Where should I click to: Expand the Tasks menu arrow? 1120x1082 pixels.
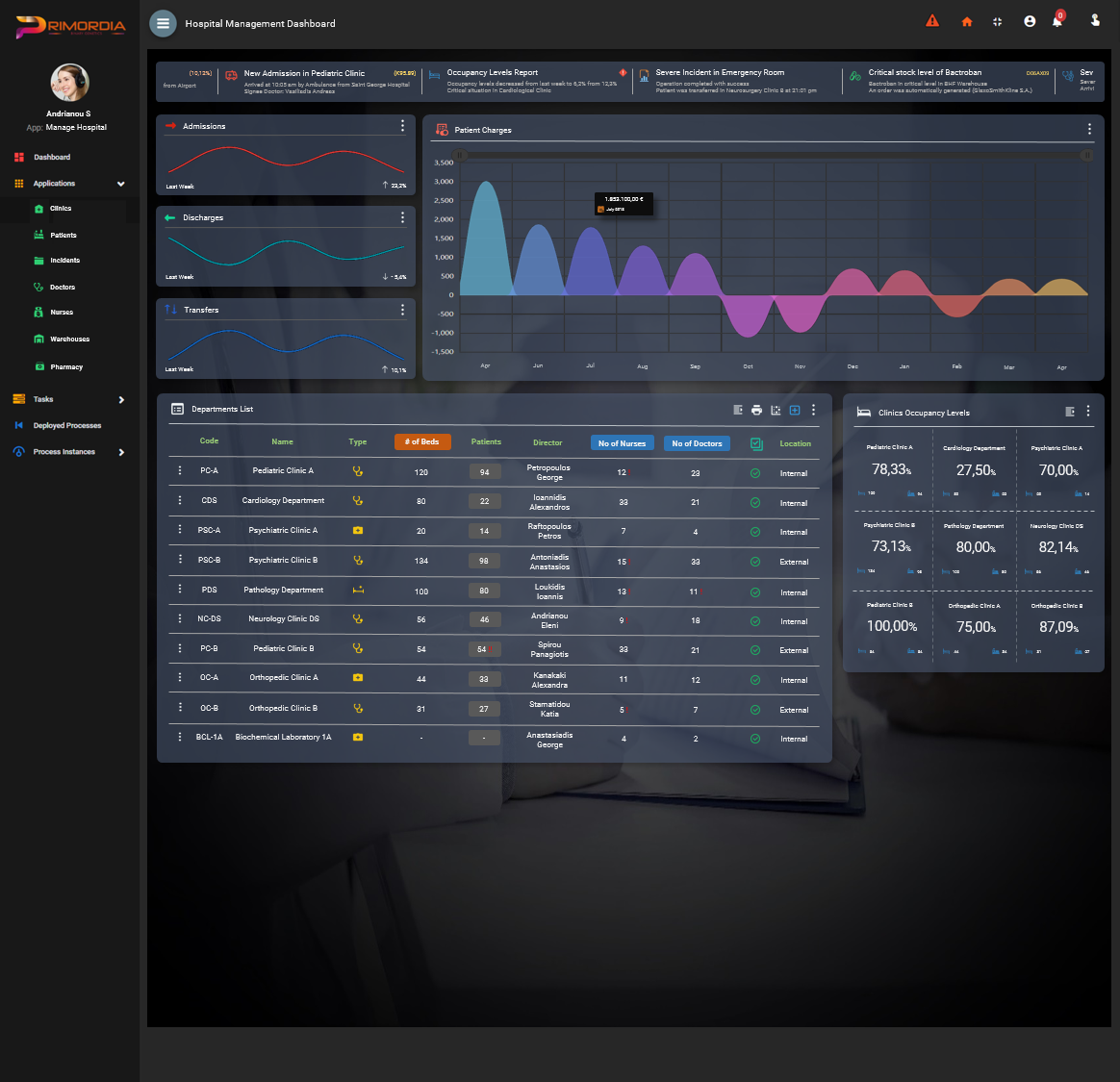[x=121, y=400]
